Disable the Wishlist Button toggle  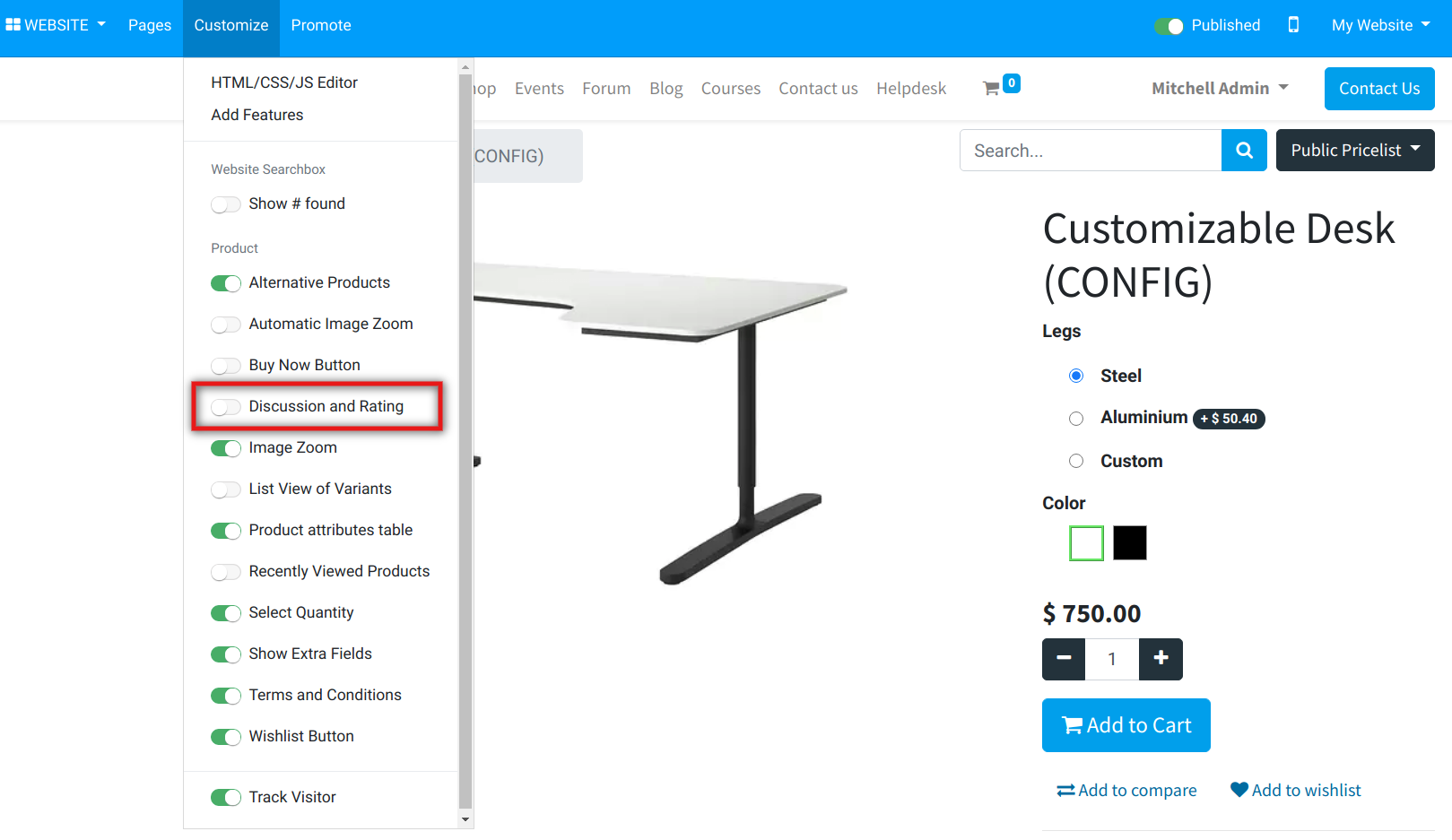(x=226, y=737)
